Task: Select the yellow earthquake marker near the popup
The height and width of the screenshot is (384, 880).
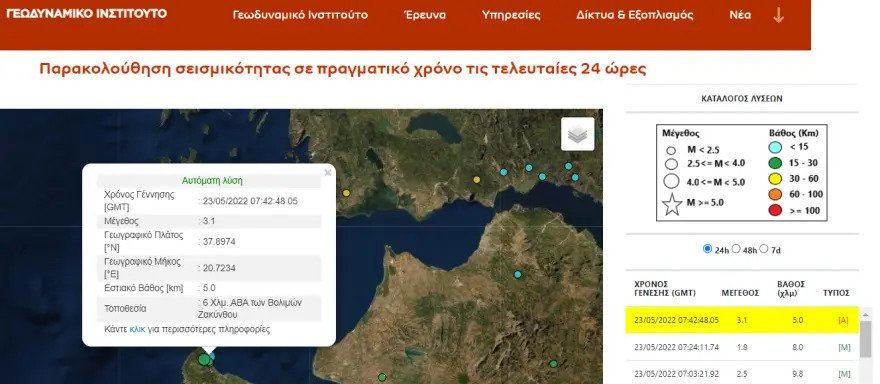Action: (x=346, y=193)
